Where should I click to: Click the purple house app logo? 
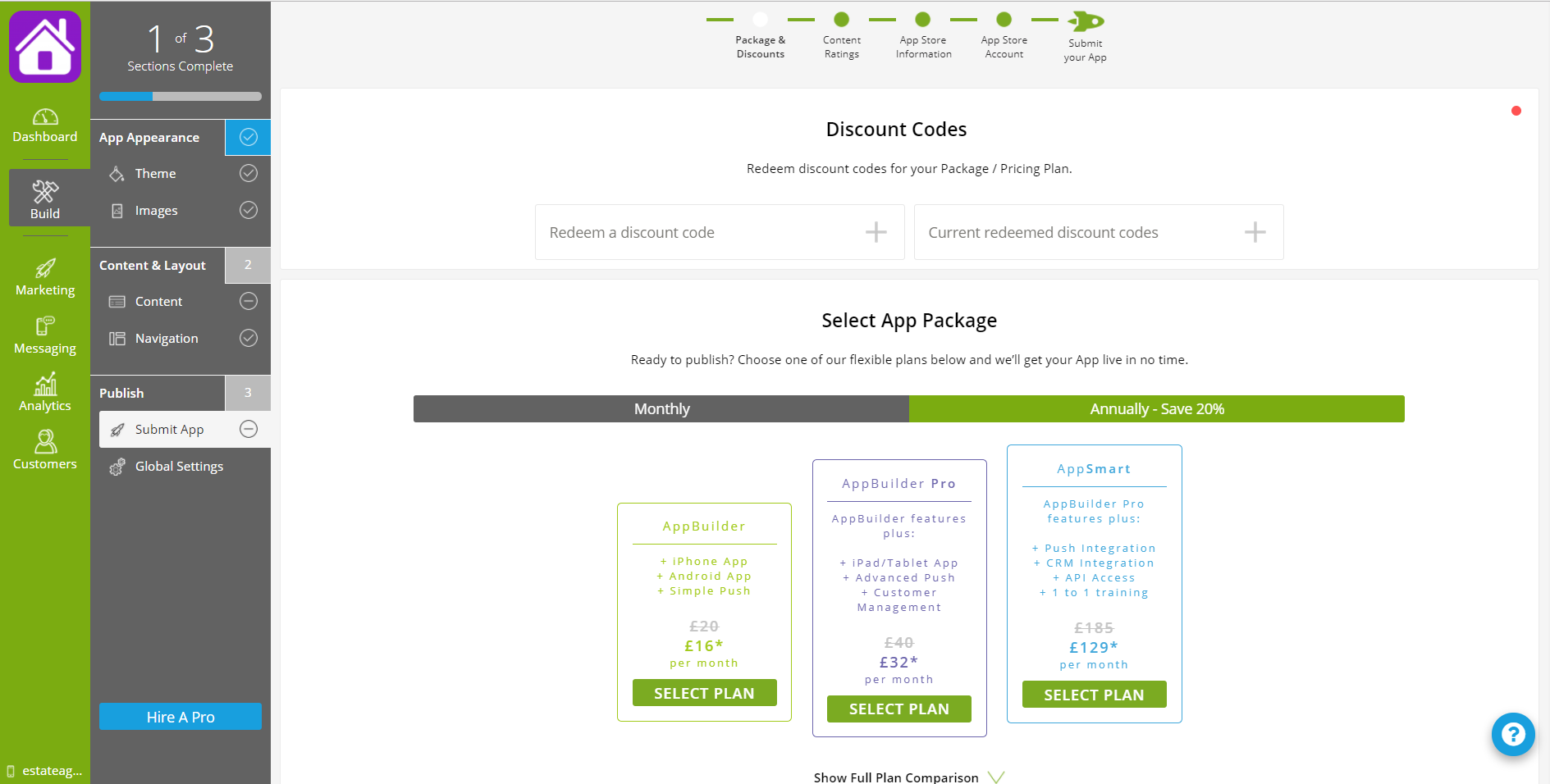45,47
